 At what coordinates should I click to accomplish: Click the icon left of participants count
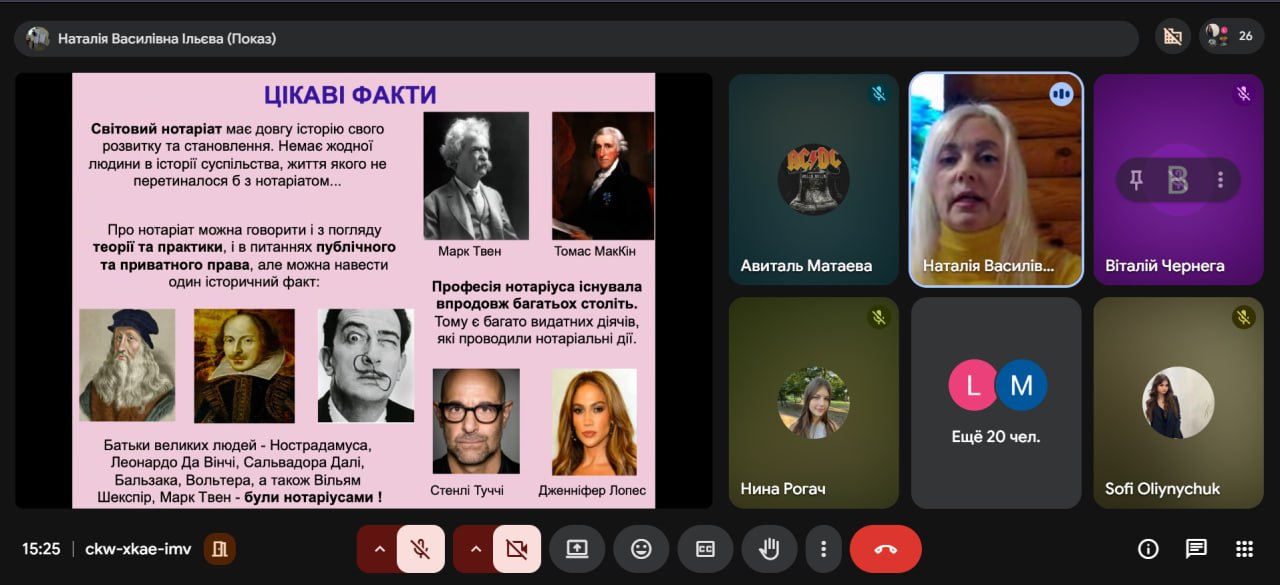(x=1173, y=37)
